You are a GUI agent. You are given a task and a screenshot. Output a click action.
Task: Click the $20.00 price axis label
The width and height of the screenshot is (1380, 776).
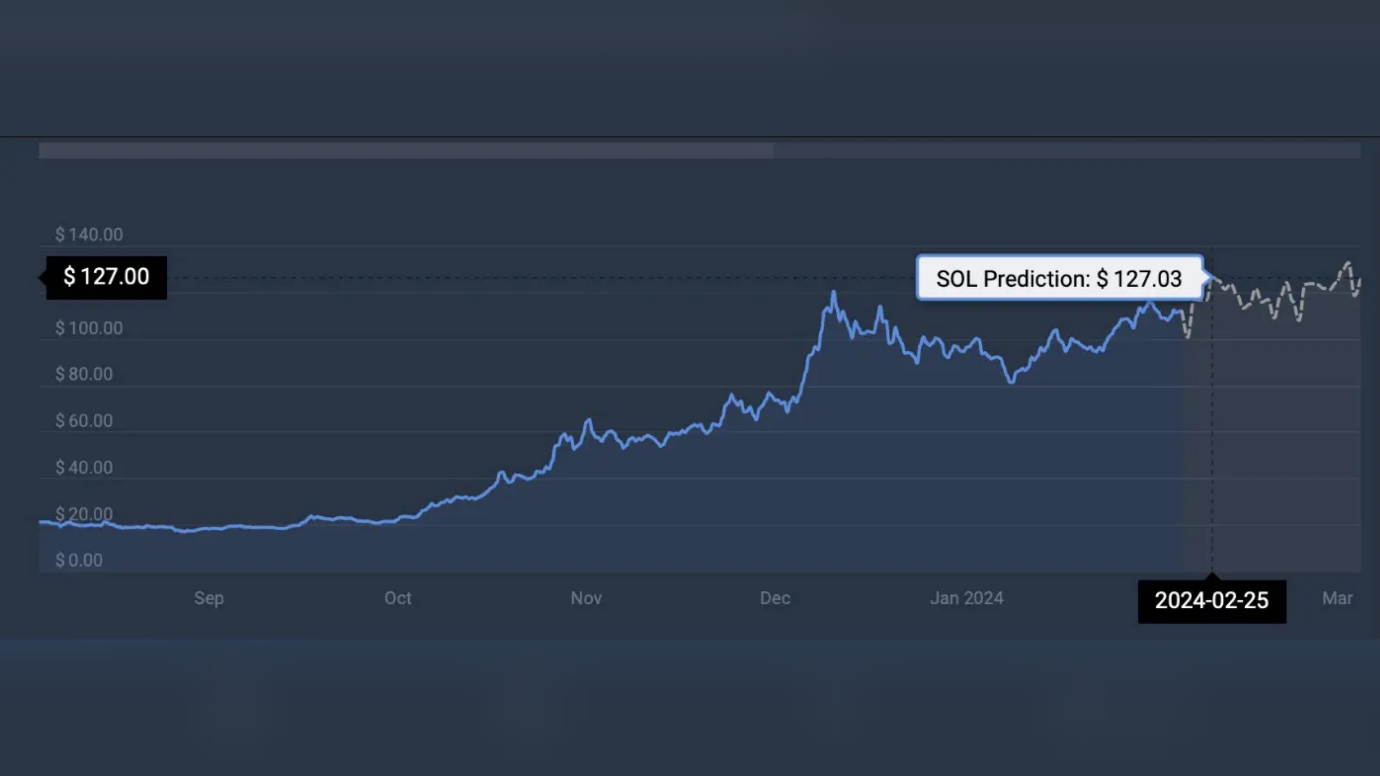point(84,514)
